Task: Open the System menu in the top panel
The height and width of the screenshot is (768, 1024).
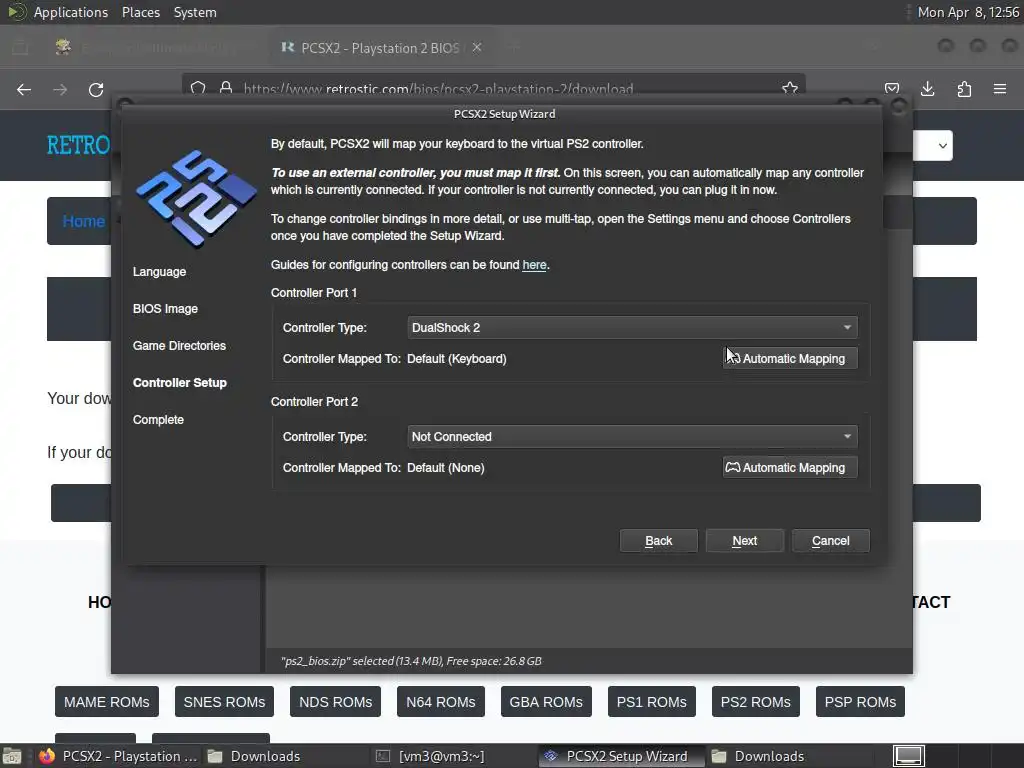Action: coord(195,12)
